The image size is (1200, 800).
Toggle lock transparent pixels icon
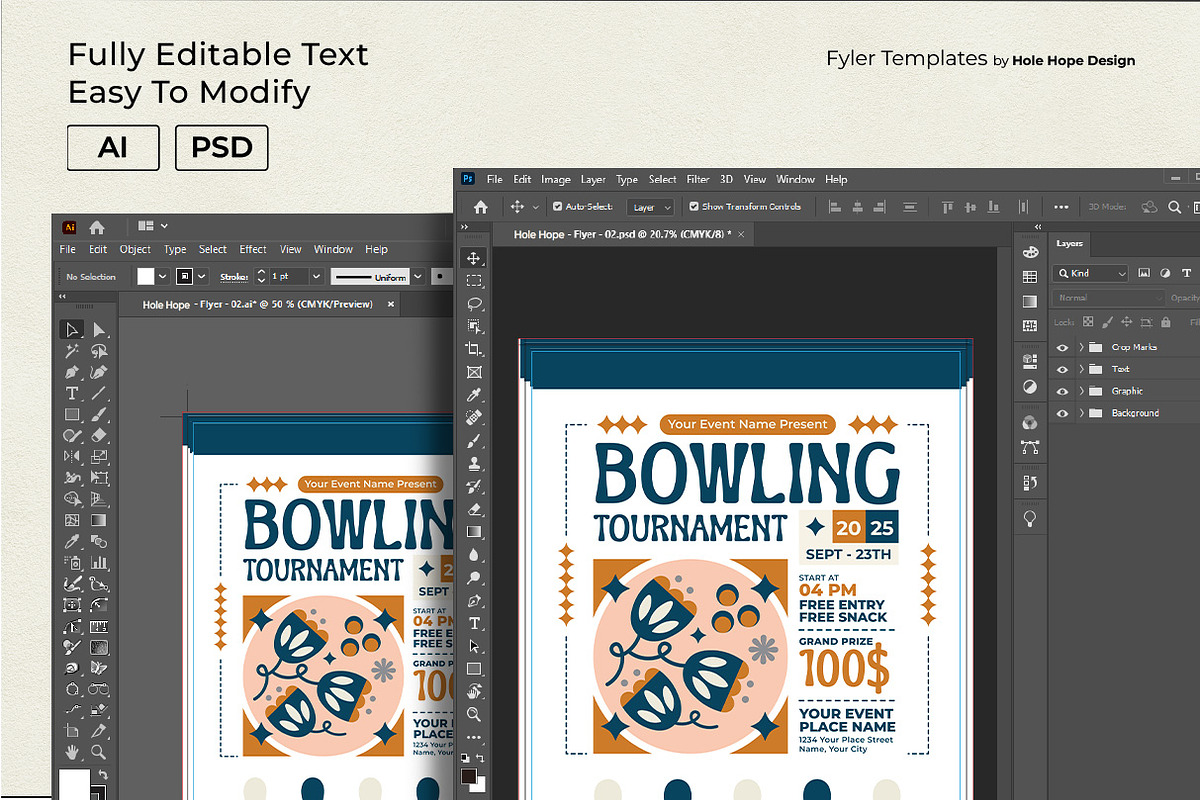[x=1089, y=322]
